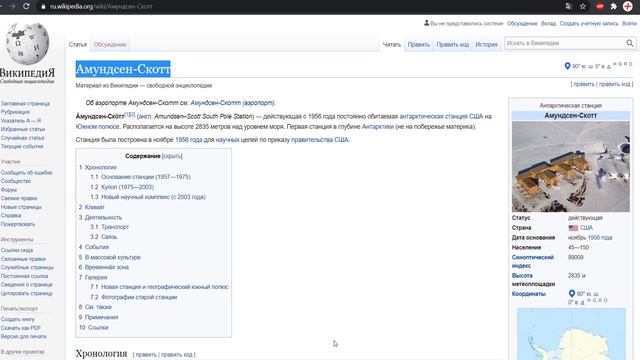The height and width of the screenshot is (360, 640).
Task: Click Южном полюсе link
Action: 98,127
